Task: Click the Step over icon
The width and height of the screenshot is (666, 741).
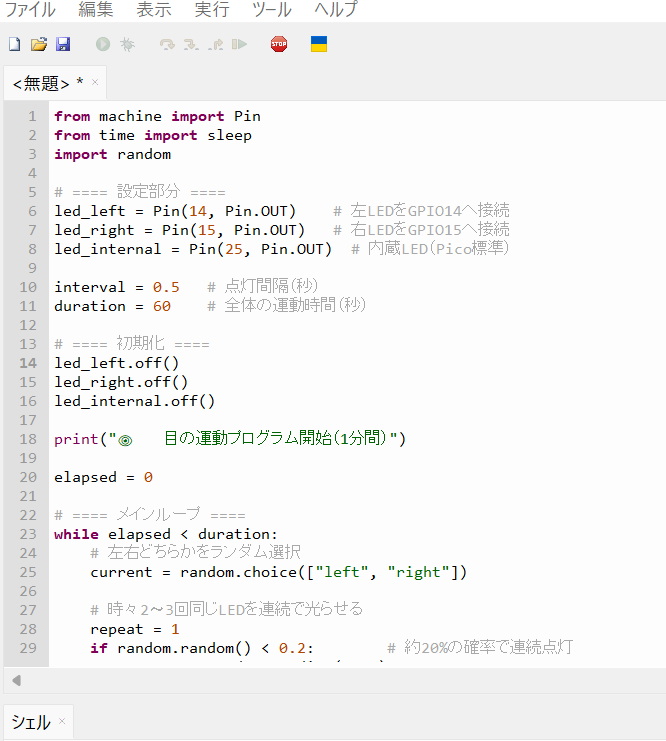Action: [x=167, y=44]
